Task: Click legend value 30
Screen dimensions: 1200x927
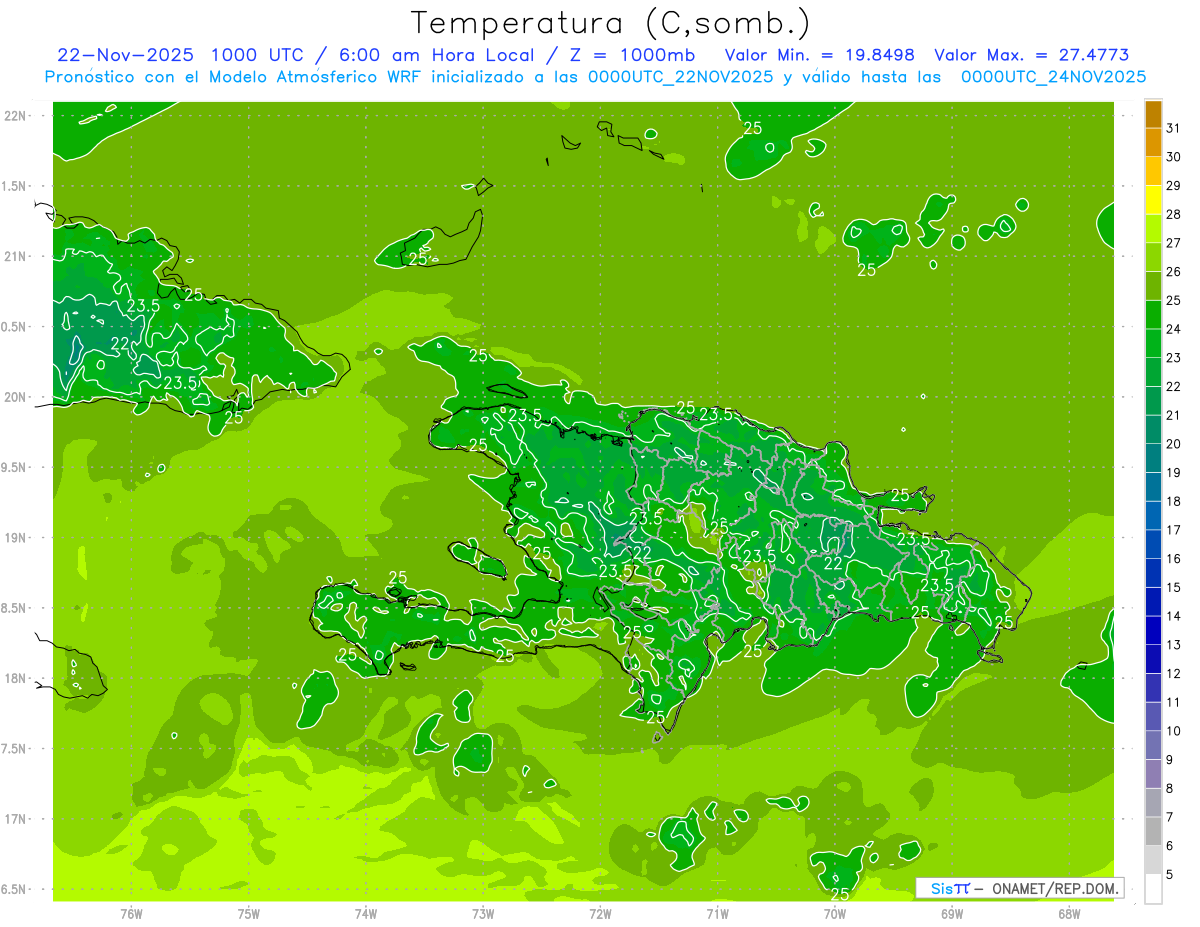Action: pos(1173,157)
